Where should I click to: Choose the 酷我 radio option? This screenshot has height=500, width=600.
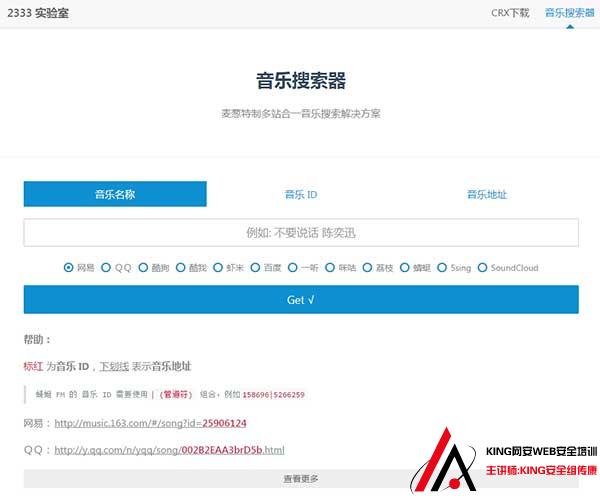click(181, 267)
